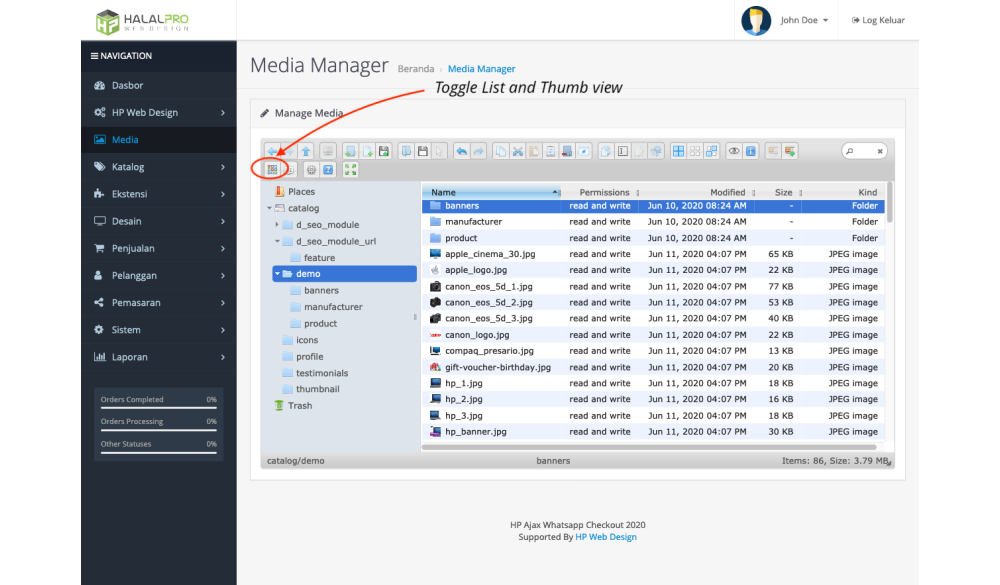Screen dimensions: 1000x585
Task: Click the Undo arrow in toolbar
Action: coord(461,151)
